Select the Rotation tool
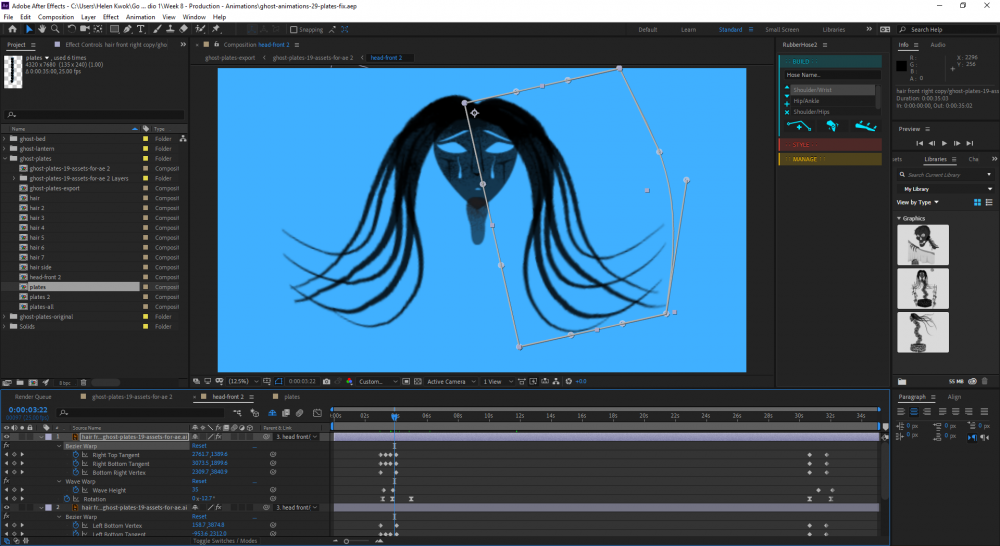Viewport: 1000px width, 546px height. [x=71, y=29]
